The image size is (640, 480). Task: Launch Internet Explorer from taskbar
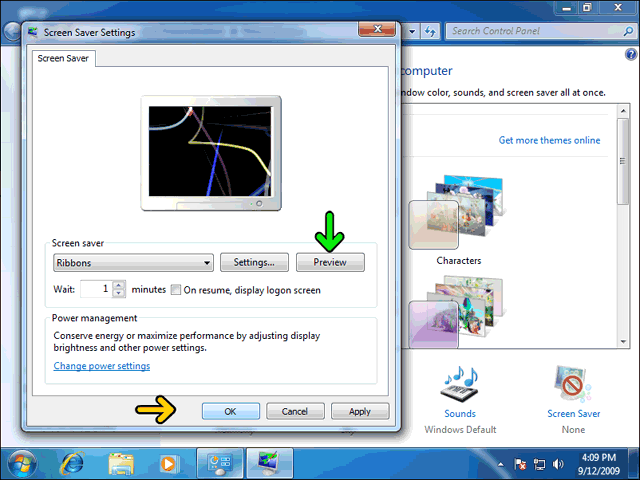coord(72,464)
